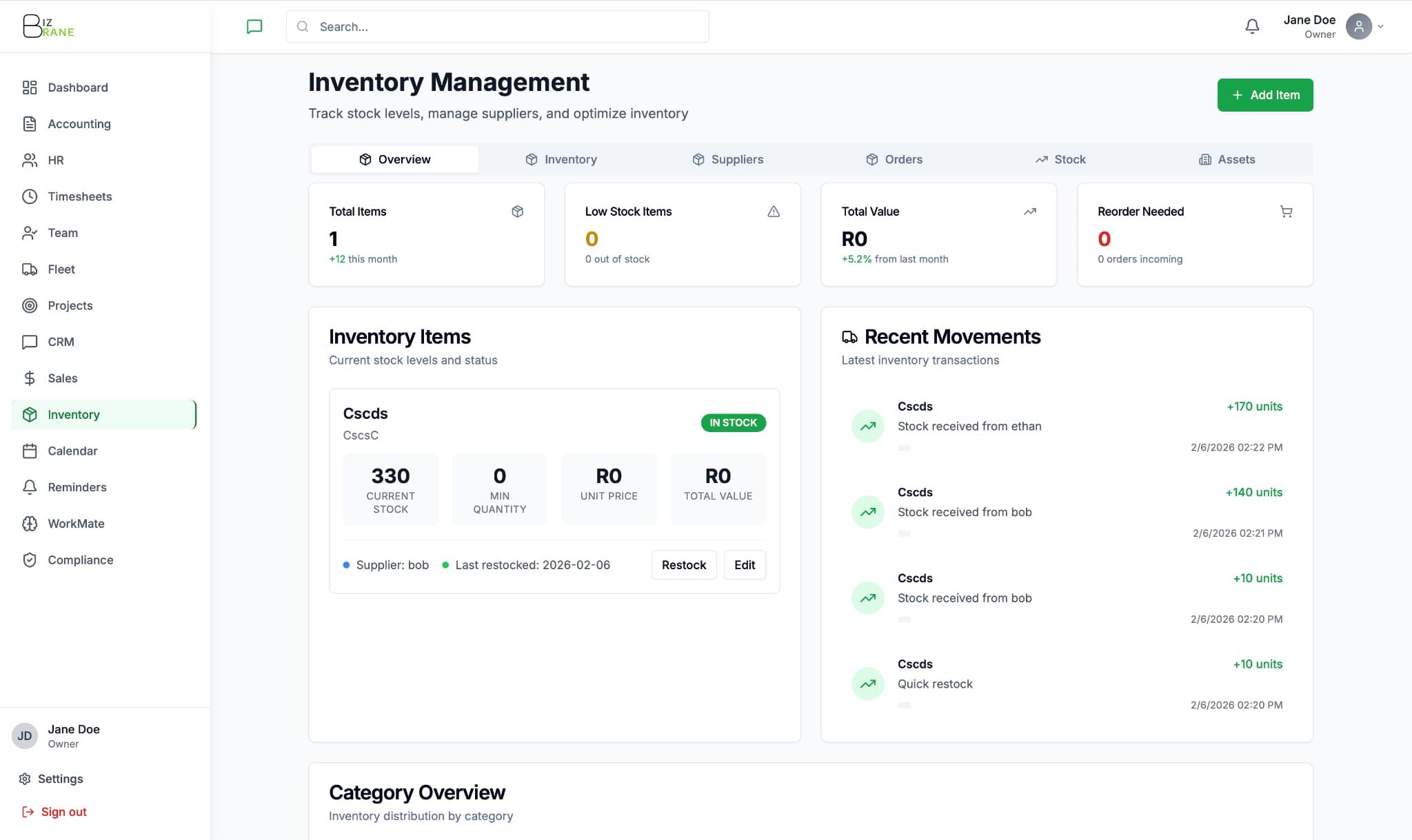Switch to the Suppliers tab
This screenshot has height=840, width=1412.
[727, 159]
